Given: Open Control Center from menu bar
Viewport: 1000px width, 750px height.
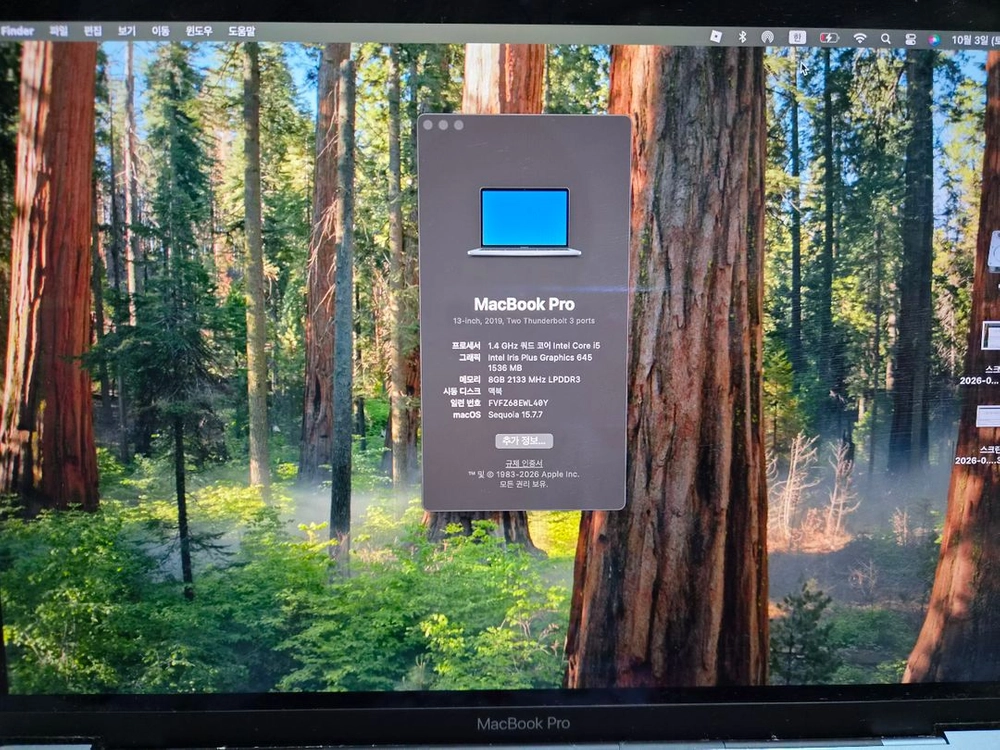Looking at the screenshot, I should (910, 39).
